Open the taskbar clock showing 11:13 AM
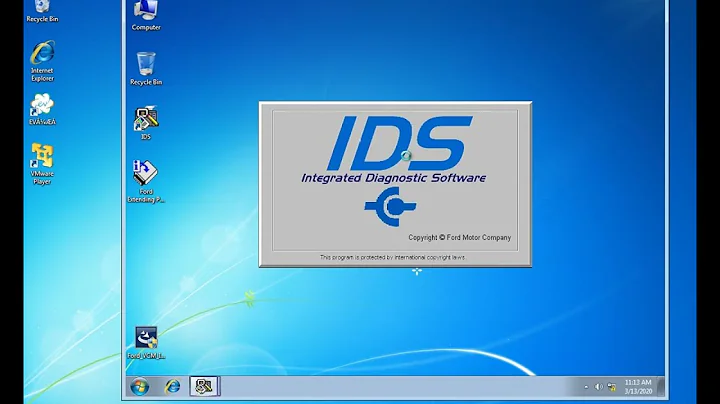720x404 pixels. click(x=638, y=387)
